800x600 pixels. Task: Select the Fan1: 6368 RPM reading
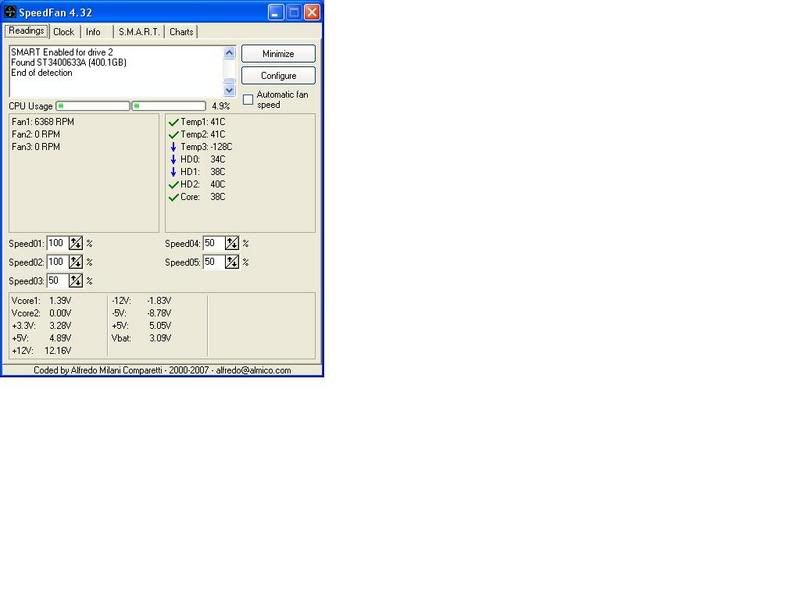[x=43, y=122]
